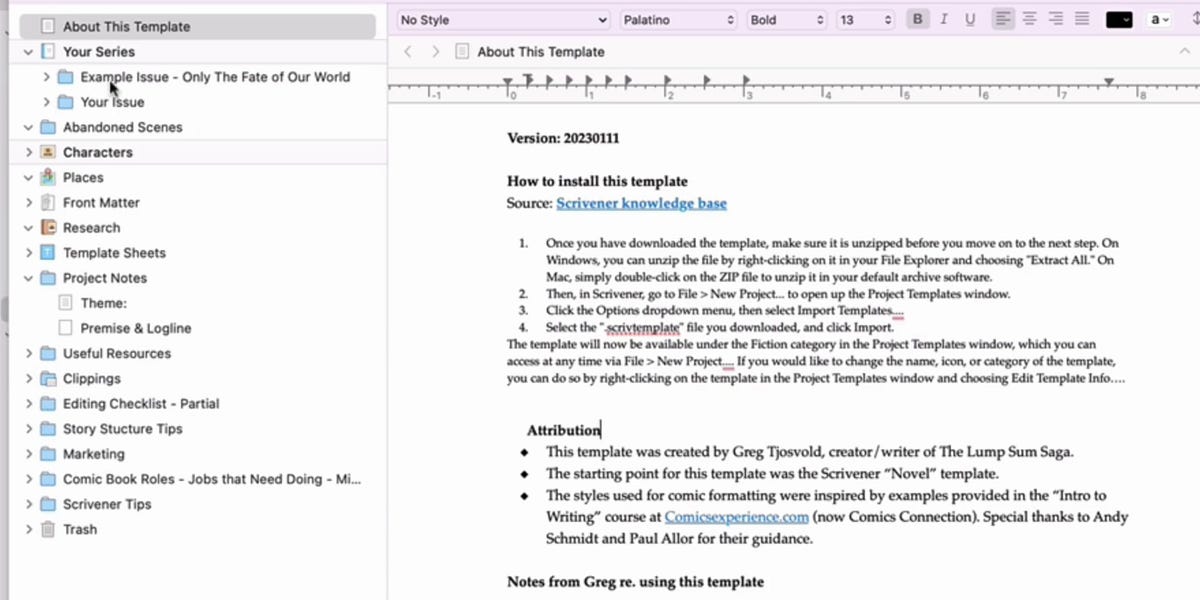This screenshot has width=1200, height=600.
Task: Select right text alignment
Action: coord(1055,18)
